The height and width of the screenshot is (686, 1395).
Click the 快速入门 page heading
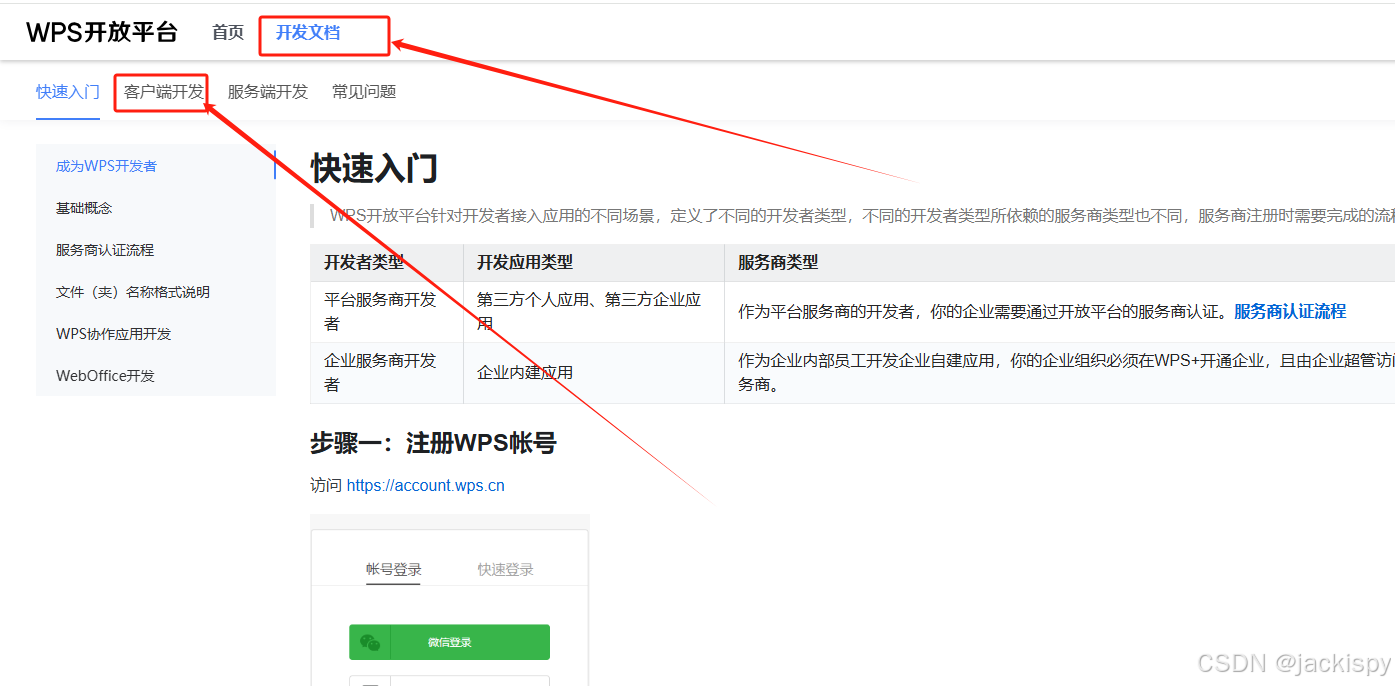[x=374, y=168]
